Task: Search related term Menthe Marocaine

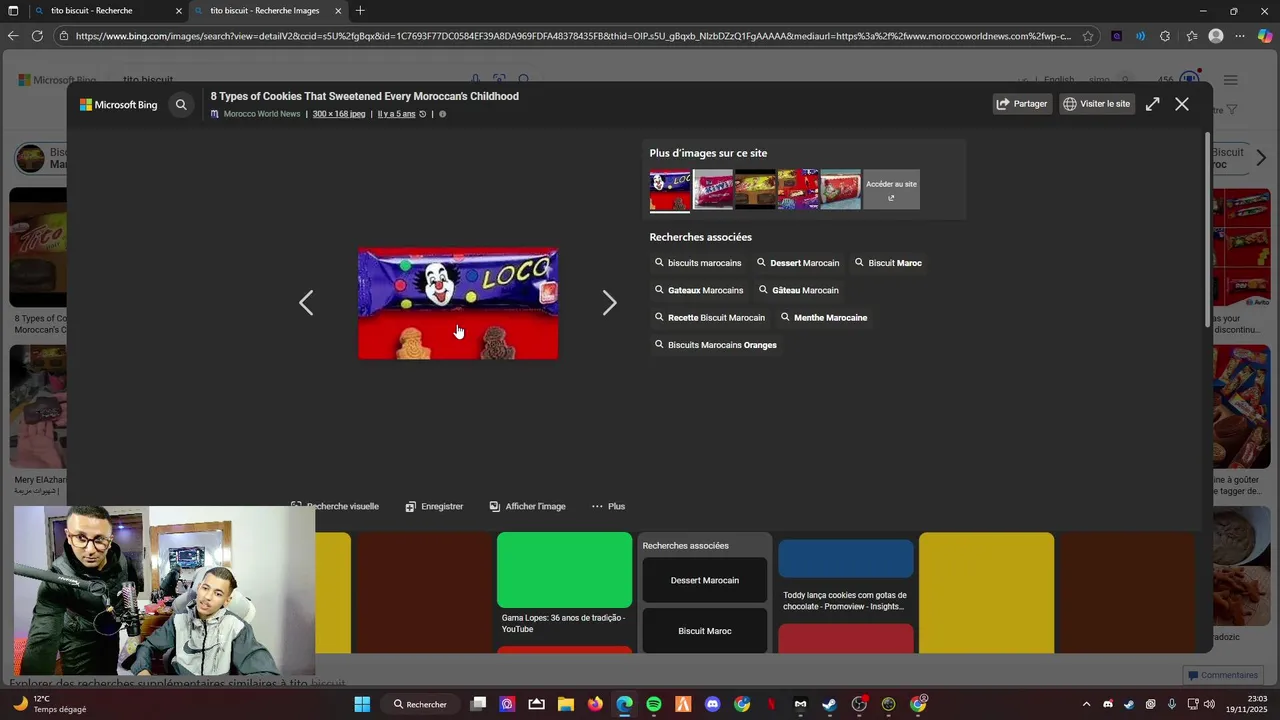Action: click(x=824, y=317)
